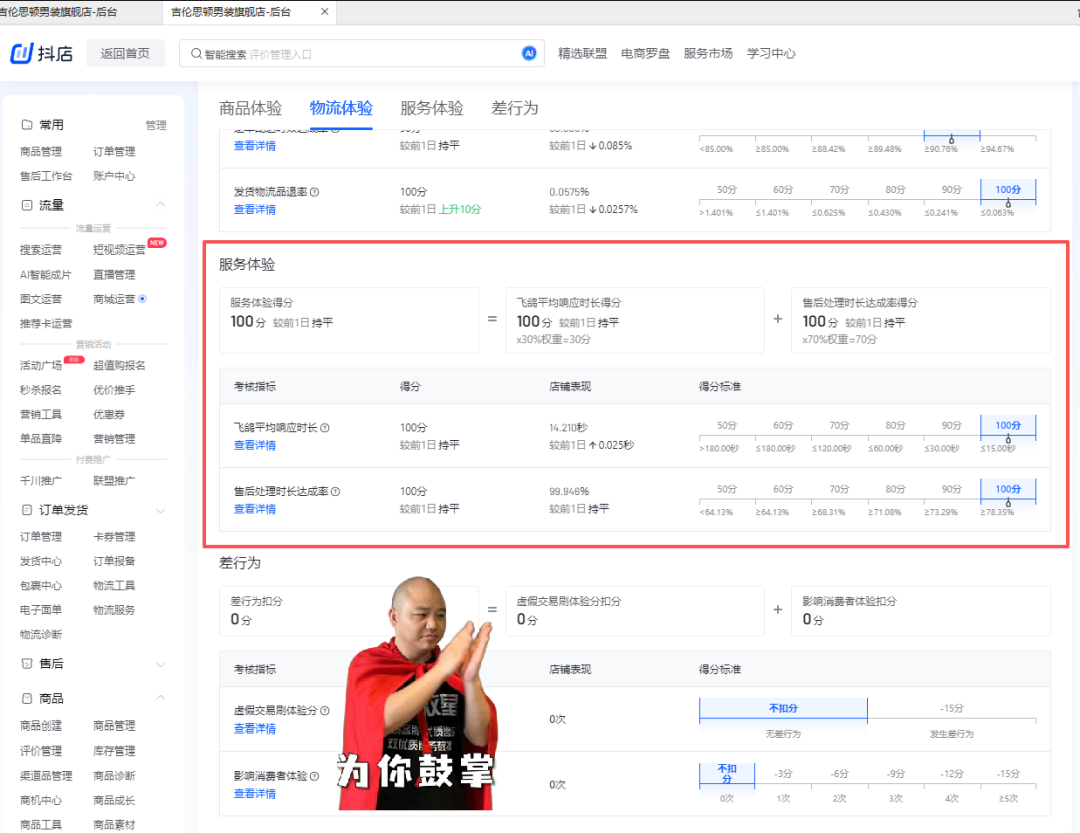This screenshot has width=1080, height=833.
Task: Open 库存管理 in sidebar
Action: tap(114, 751)
